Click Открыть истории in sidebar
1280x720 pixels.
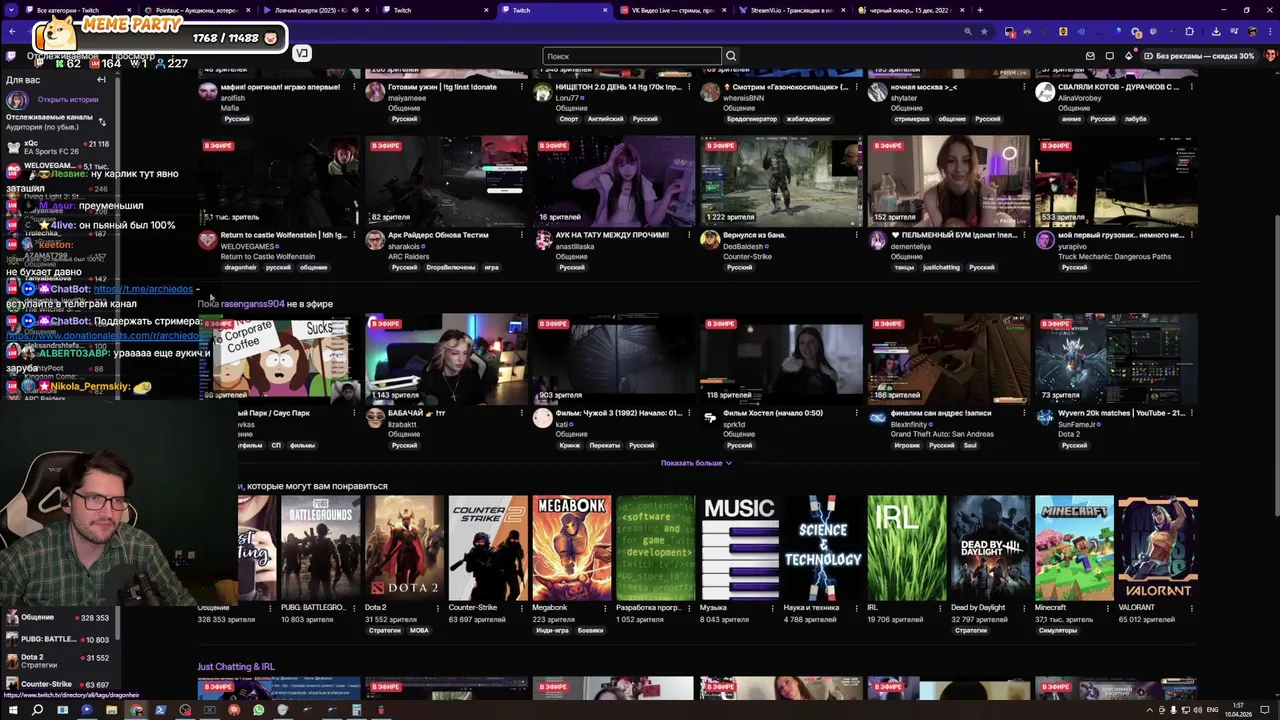pyautogui.click(x=68, y=100)
